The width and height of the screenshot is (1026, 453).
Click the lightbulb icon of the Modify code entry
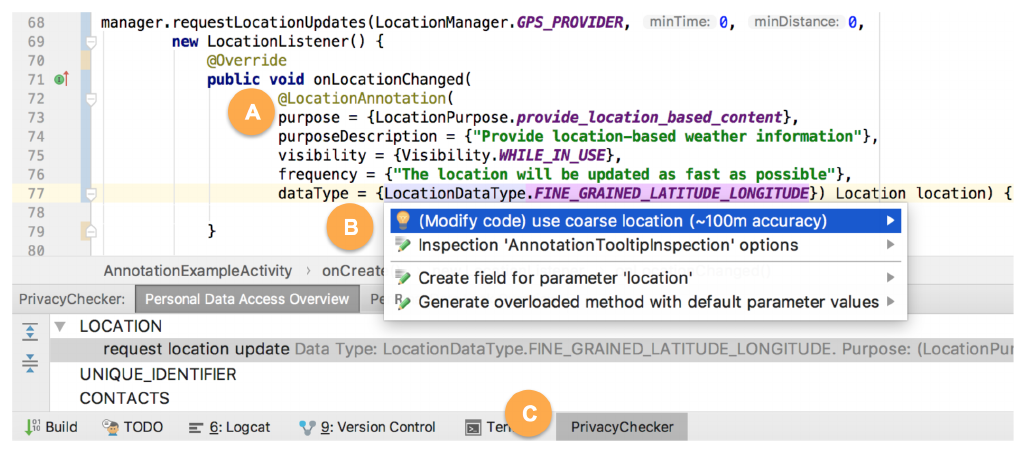(403, 221)
